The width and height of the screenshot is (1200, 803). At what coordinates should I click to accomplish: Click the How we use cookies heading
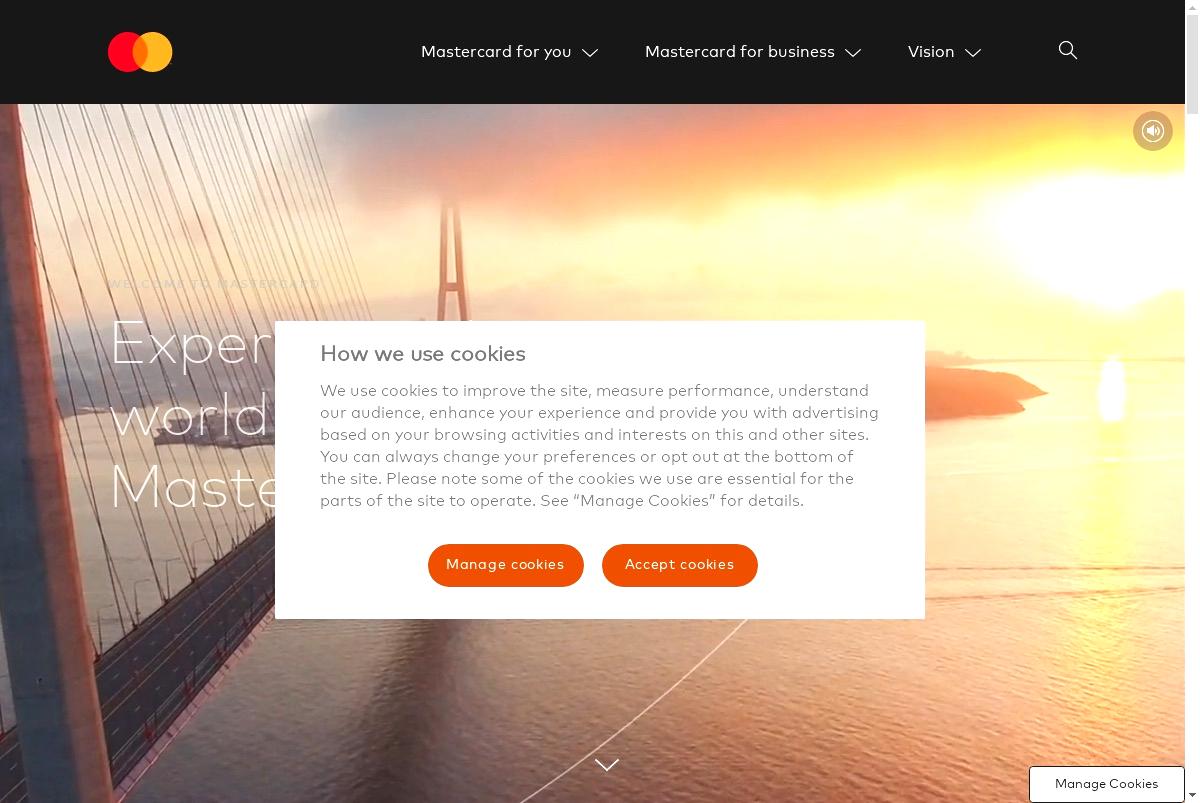click(423, 354)
